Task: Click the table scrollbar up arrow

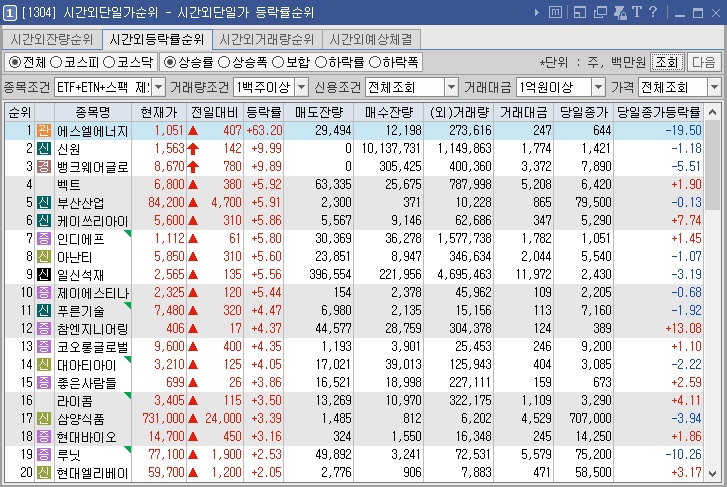Action: [713, 112]
